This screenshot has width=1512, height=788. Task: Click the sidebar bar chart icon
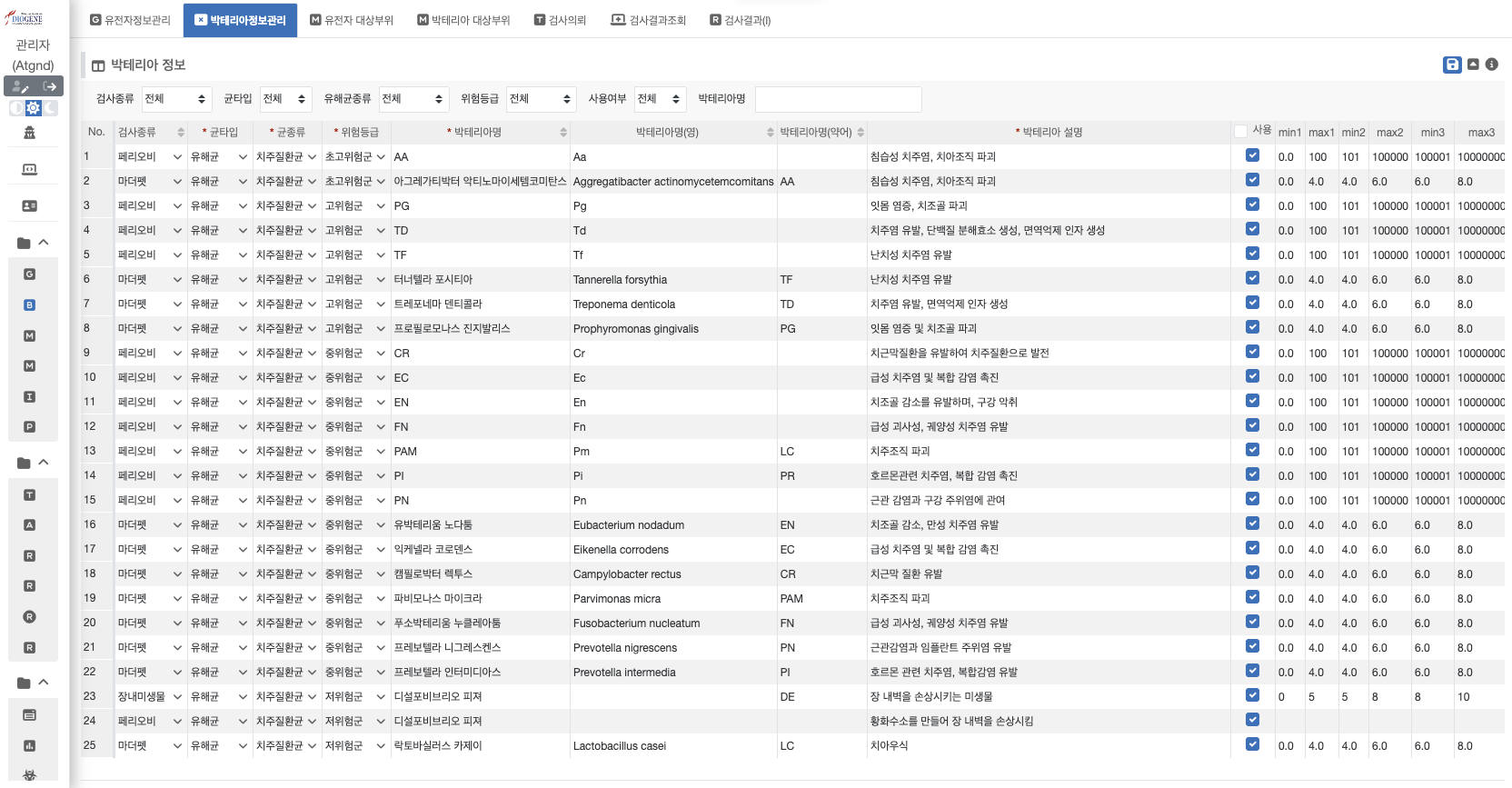pyautogui.click(x=29, y=745)
